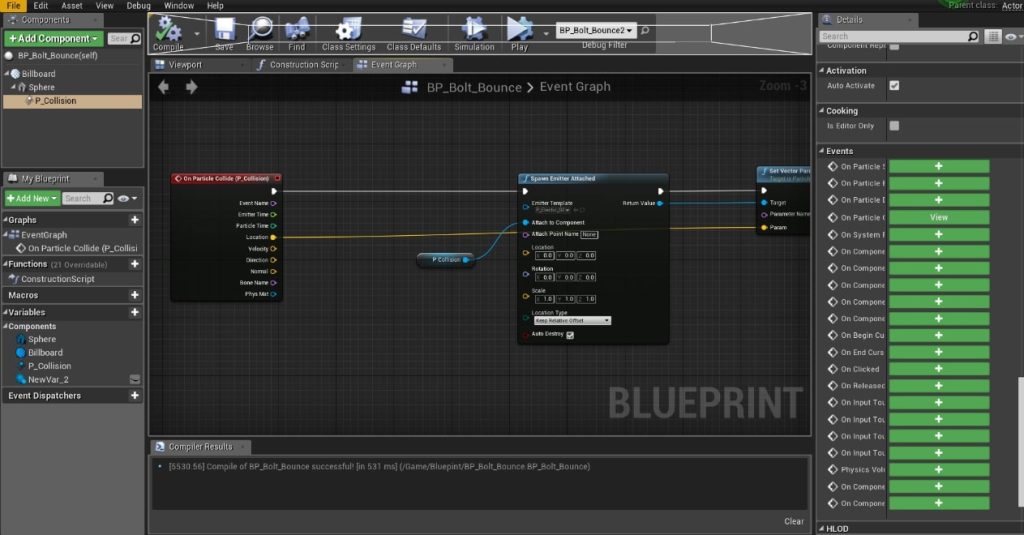Open the Compile options dropdown arrow
This screenshot has width=1024, height=535.
197,33
